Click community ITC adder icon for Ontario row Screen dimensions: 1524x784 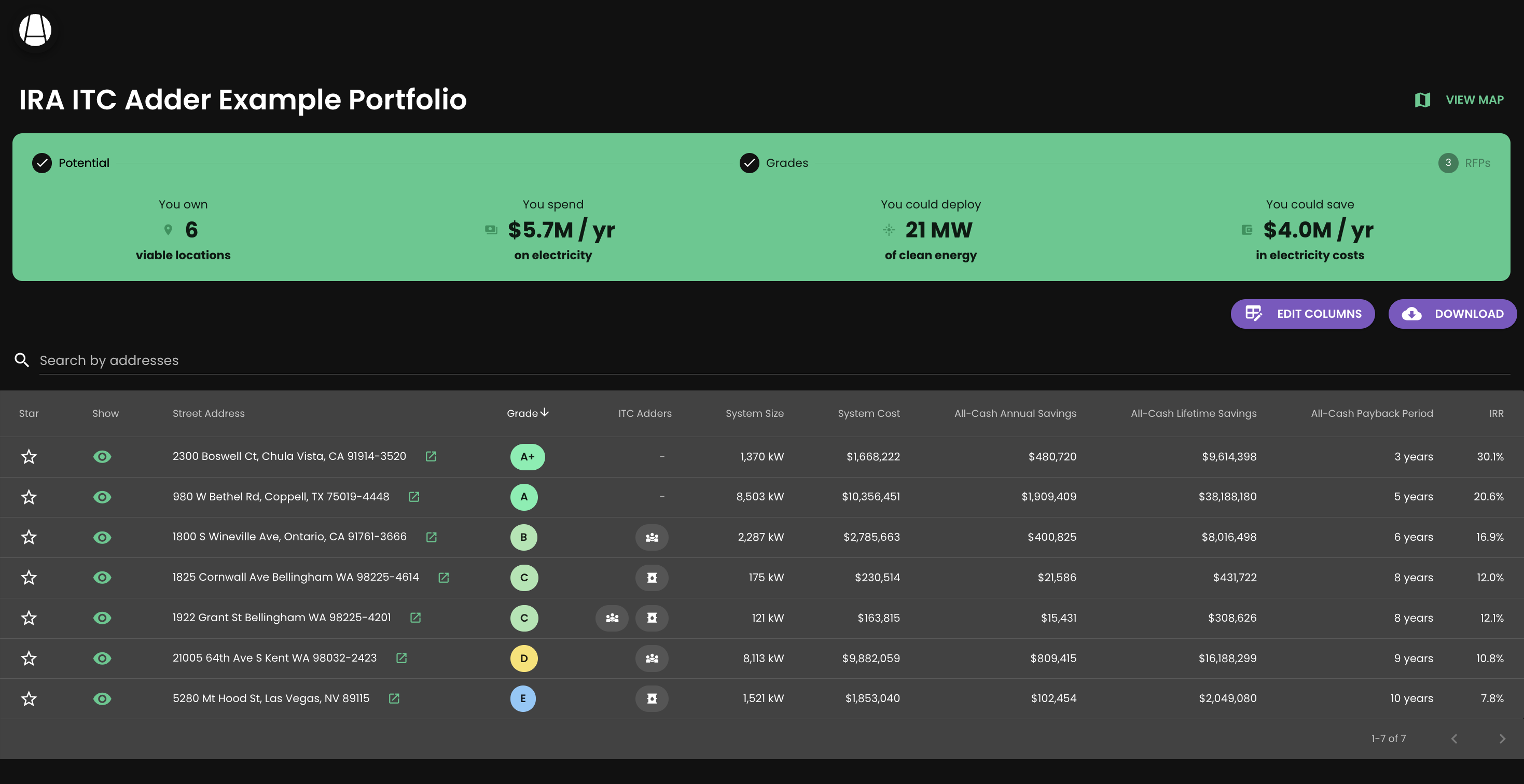pos(652,538)
